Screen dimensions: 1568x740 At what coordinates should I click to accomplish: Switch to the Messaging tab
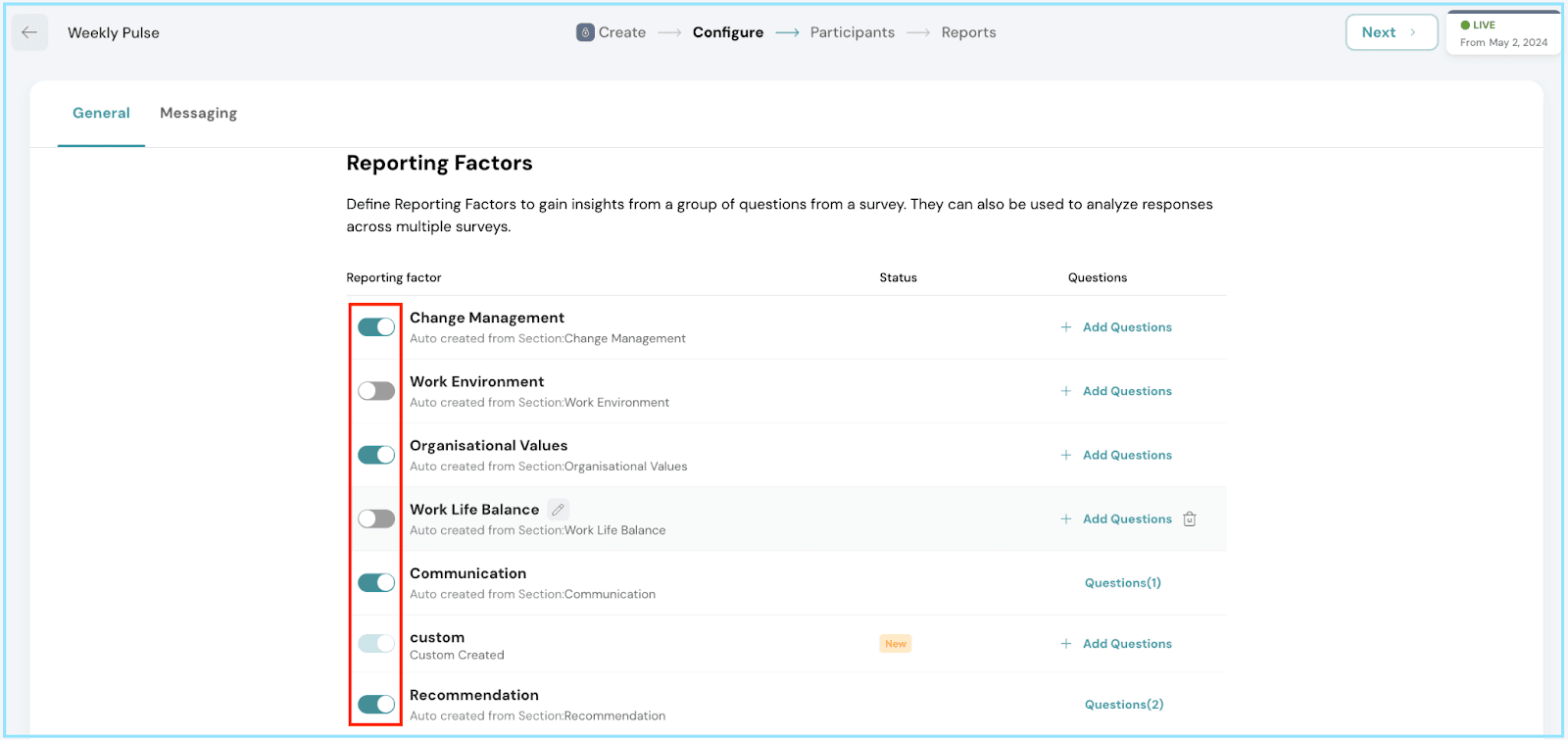198,114
